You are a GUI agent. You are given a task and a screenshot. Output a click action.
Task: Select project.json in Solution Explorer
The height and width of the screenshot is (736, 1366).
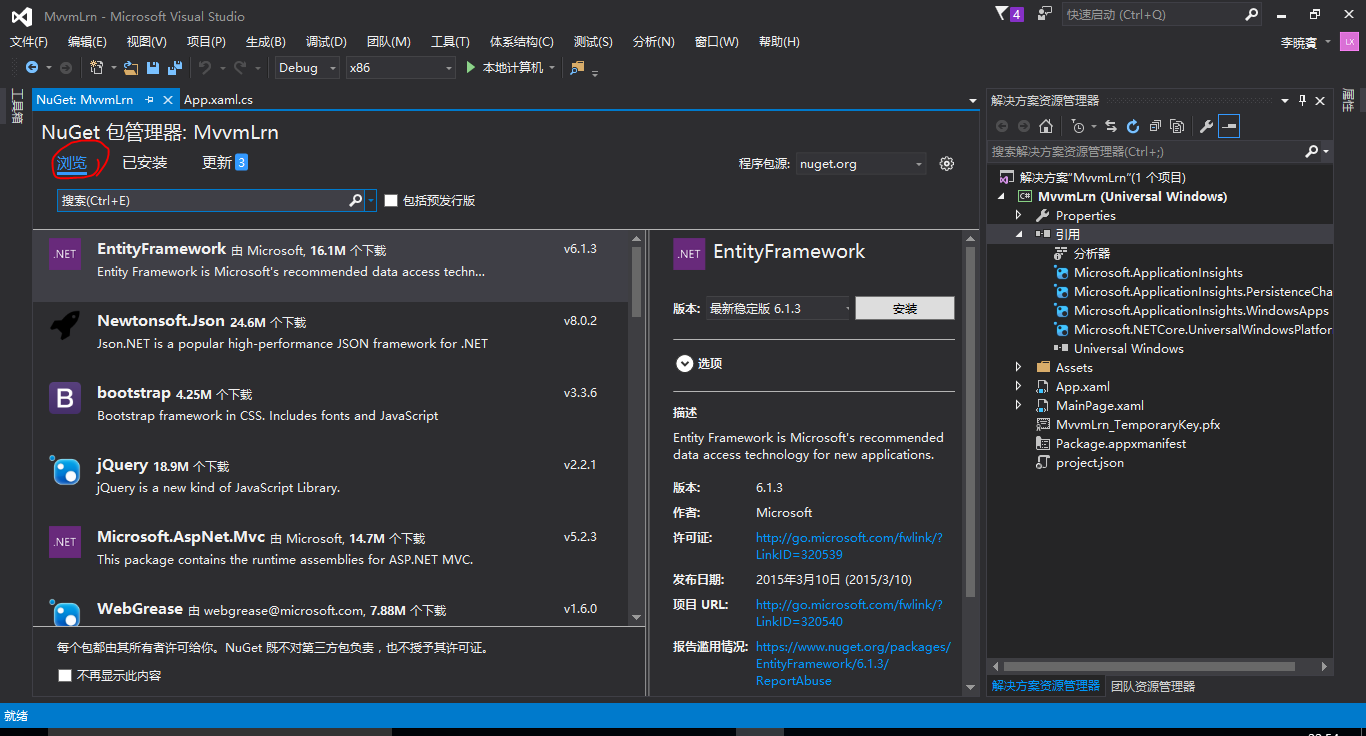(x=1090, y=462)
